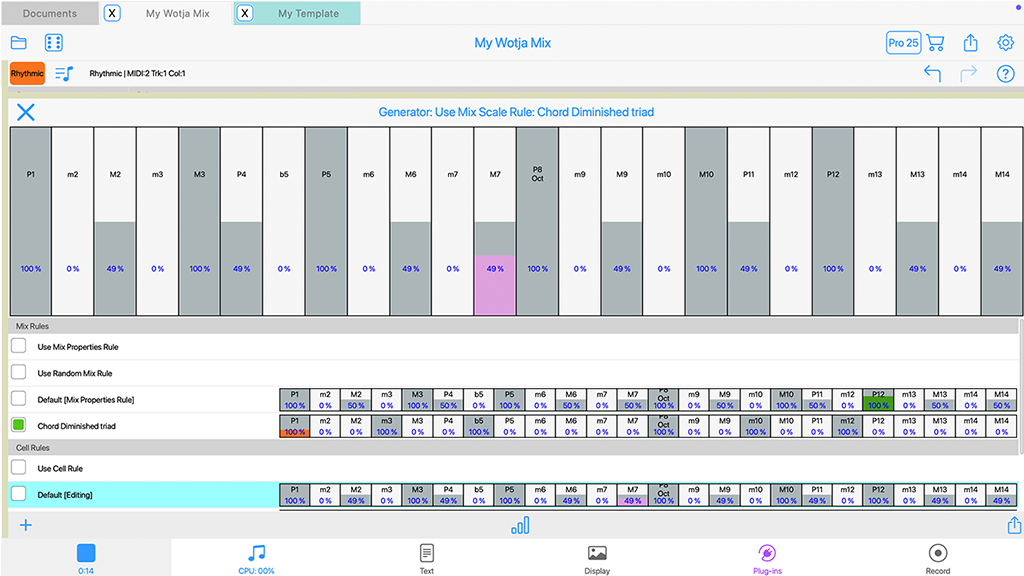The width and height of the screenshot is (1024, 576).
Task: Enable Use Mix Properties Rule checkbox
Action: point(19,346)
